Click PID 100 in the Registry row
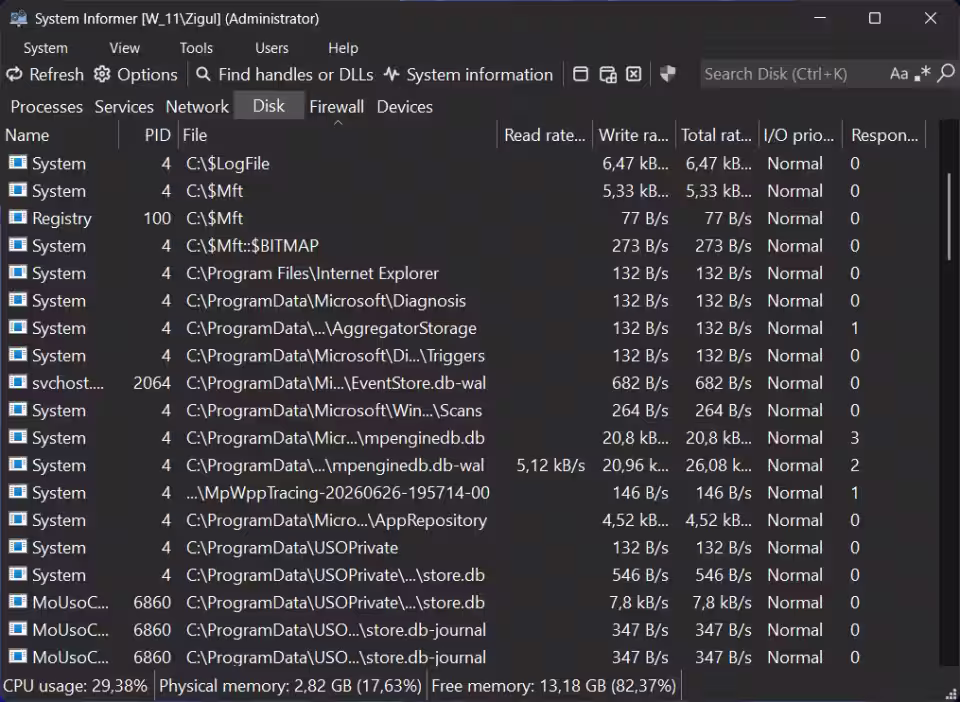Viewport: 960px width, 702px height. pyautogui.click(x=157, y=218)
